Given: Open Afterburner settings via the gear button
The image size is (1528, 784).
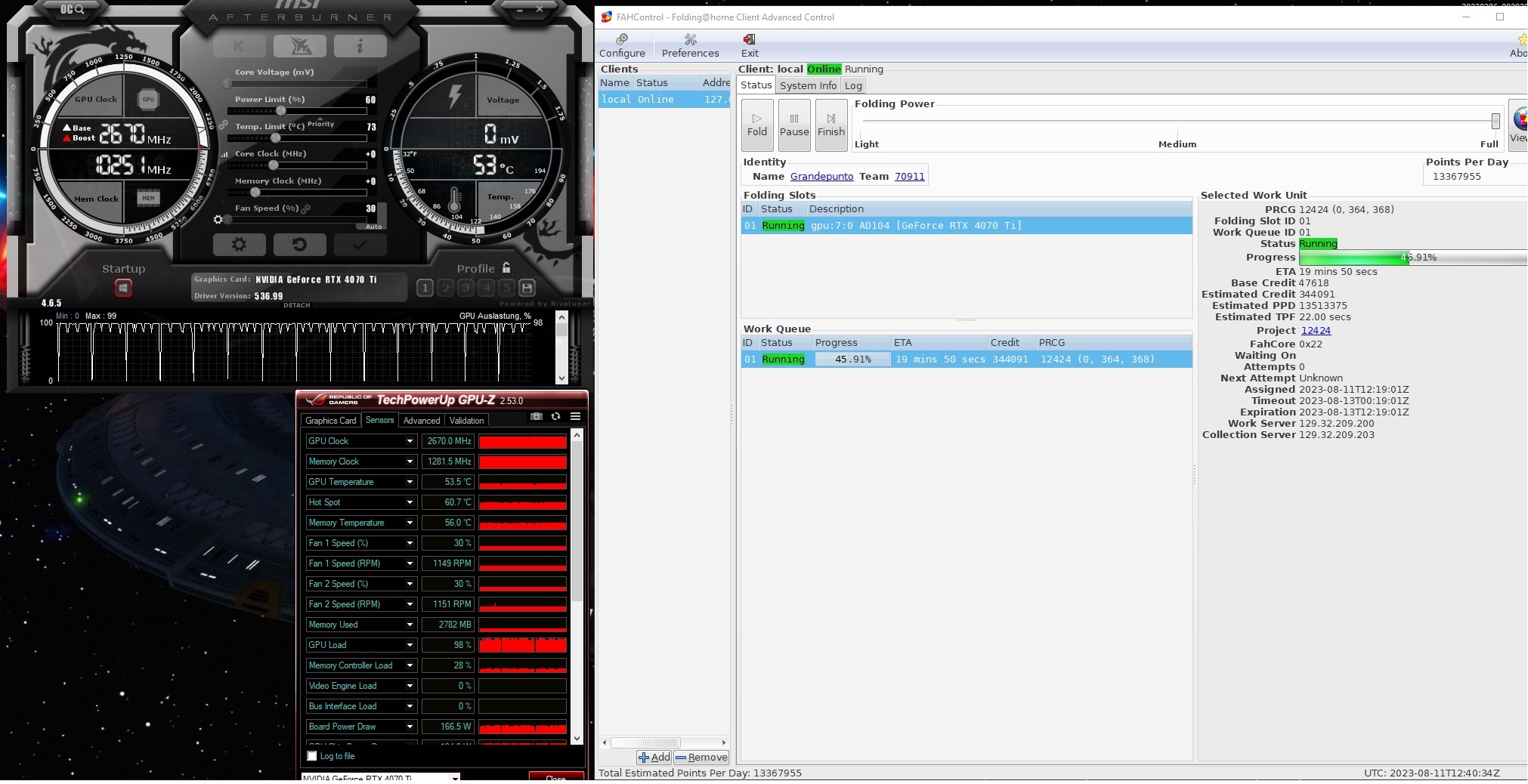Looking at the screenshot, I should pyautogui.click(x=239, y=245).
